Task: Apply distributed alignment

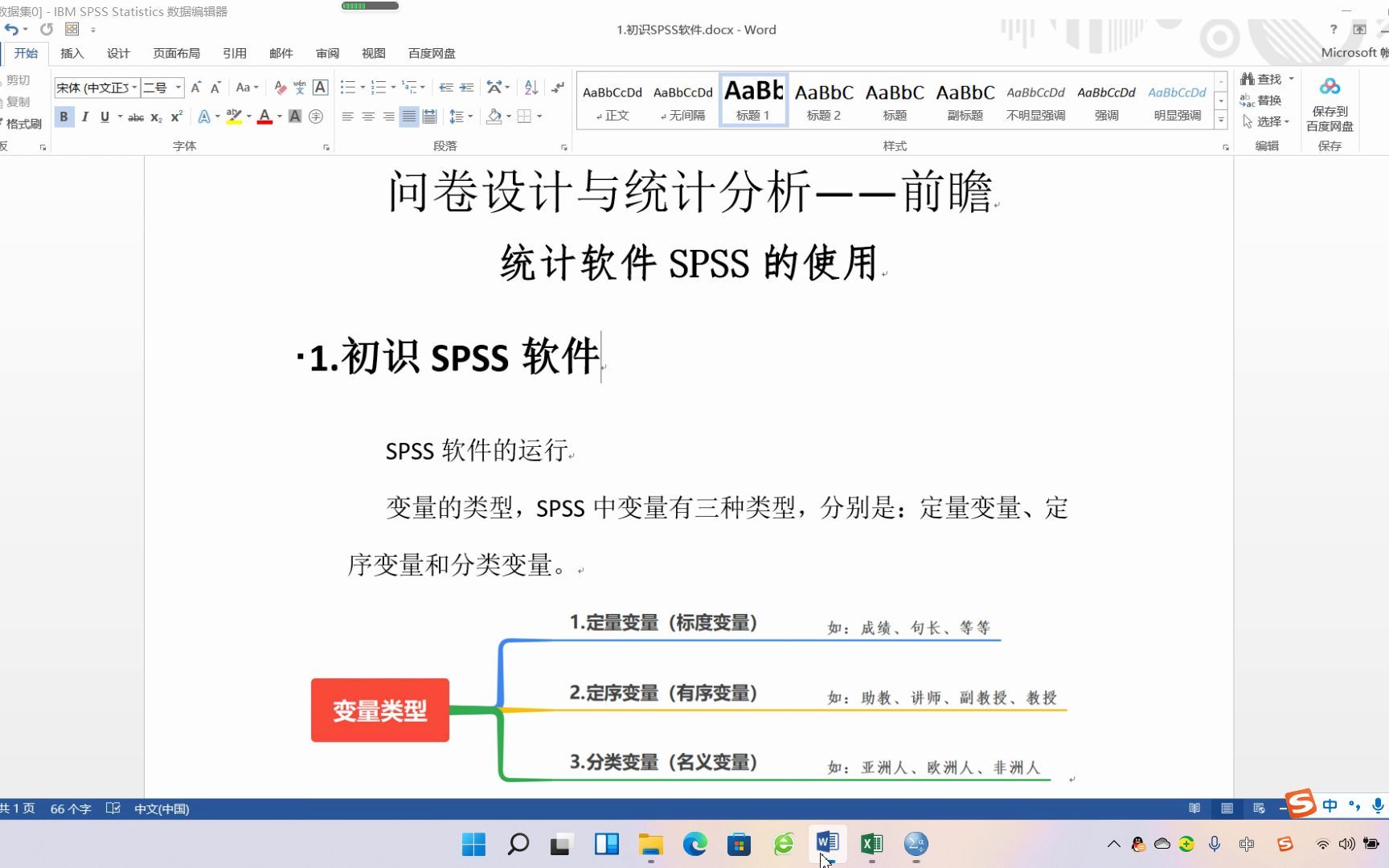Action: [430, 117]
